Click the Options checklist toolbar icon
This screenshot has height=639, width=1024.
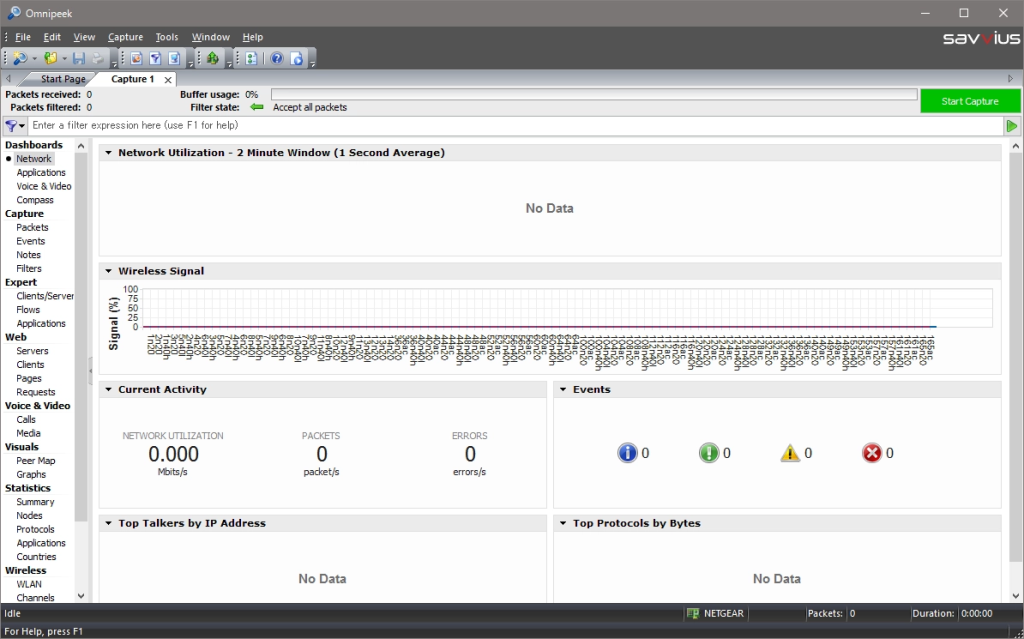point(251,59)
